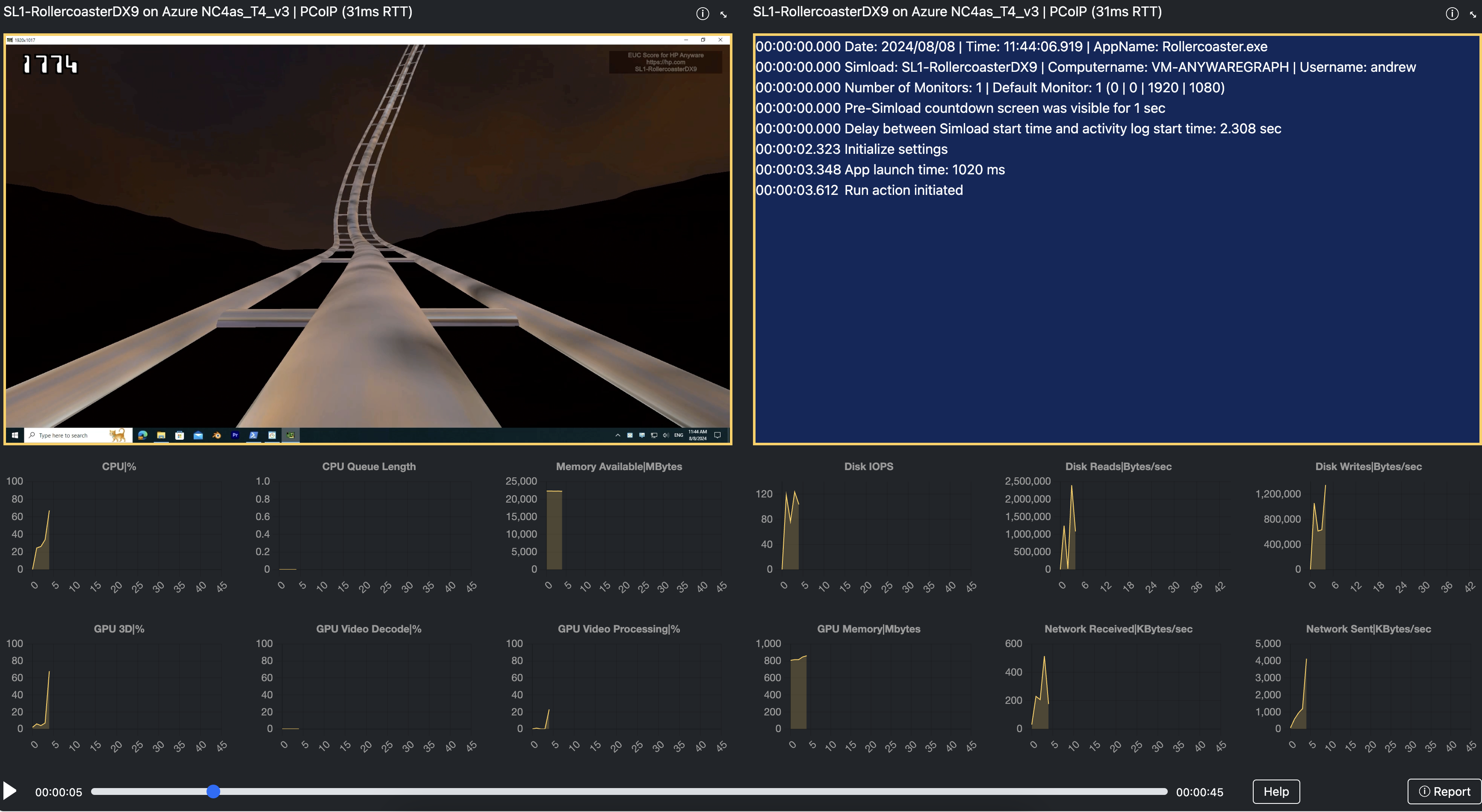
Task: Click the CPU|% chart
Action: click(118, 528)
